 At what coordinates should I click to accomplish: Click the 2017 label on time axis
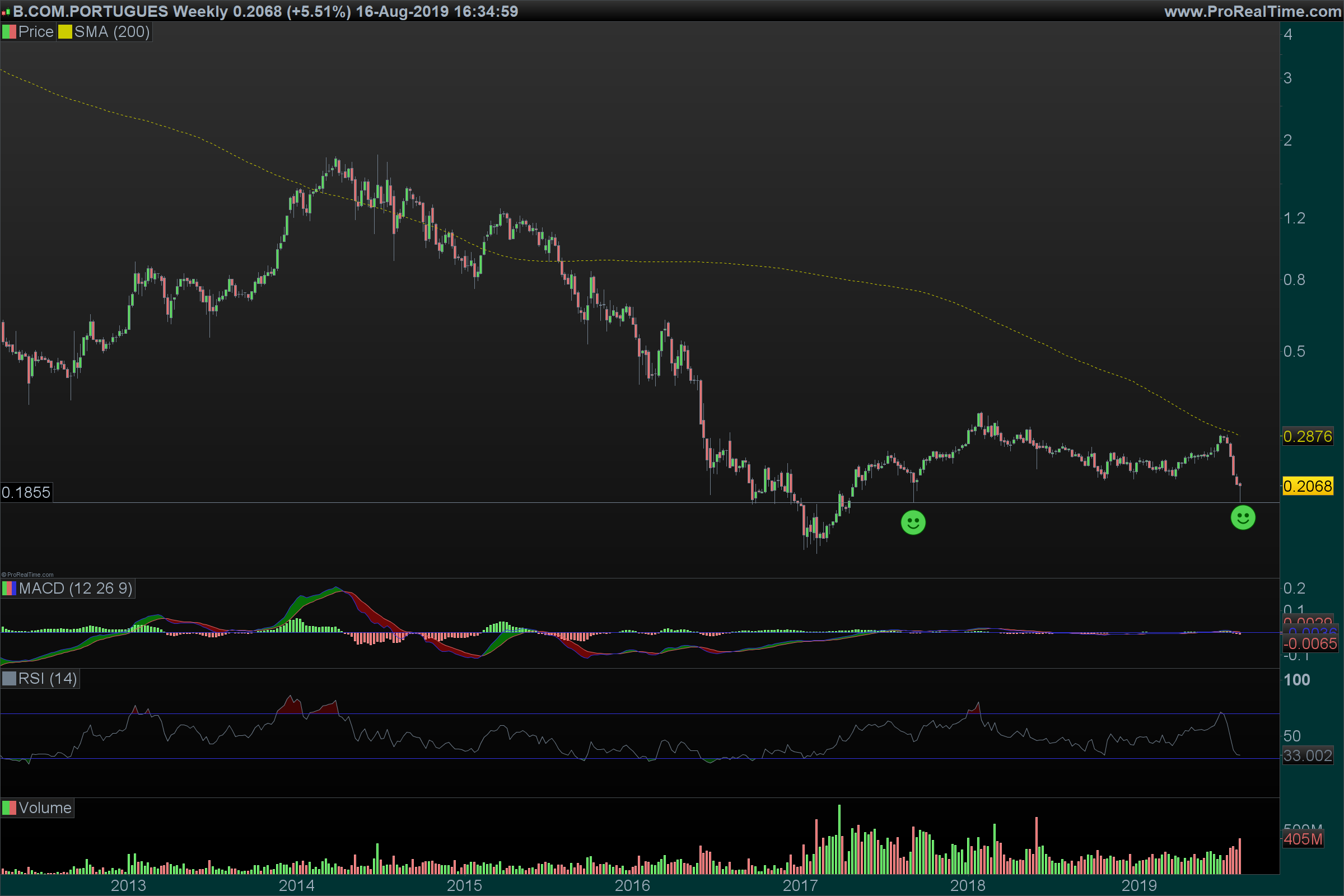(800, 886)
